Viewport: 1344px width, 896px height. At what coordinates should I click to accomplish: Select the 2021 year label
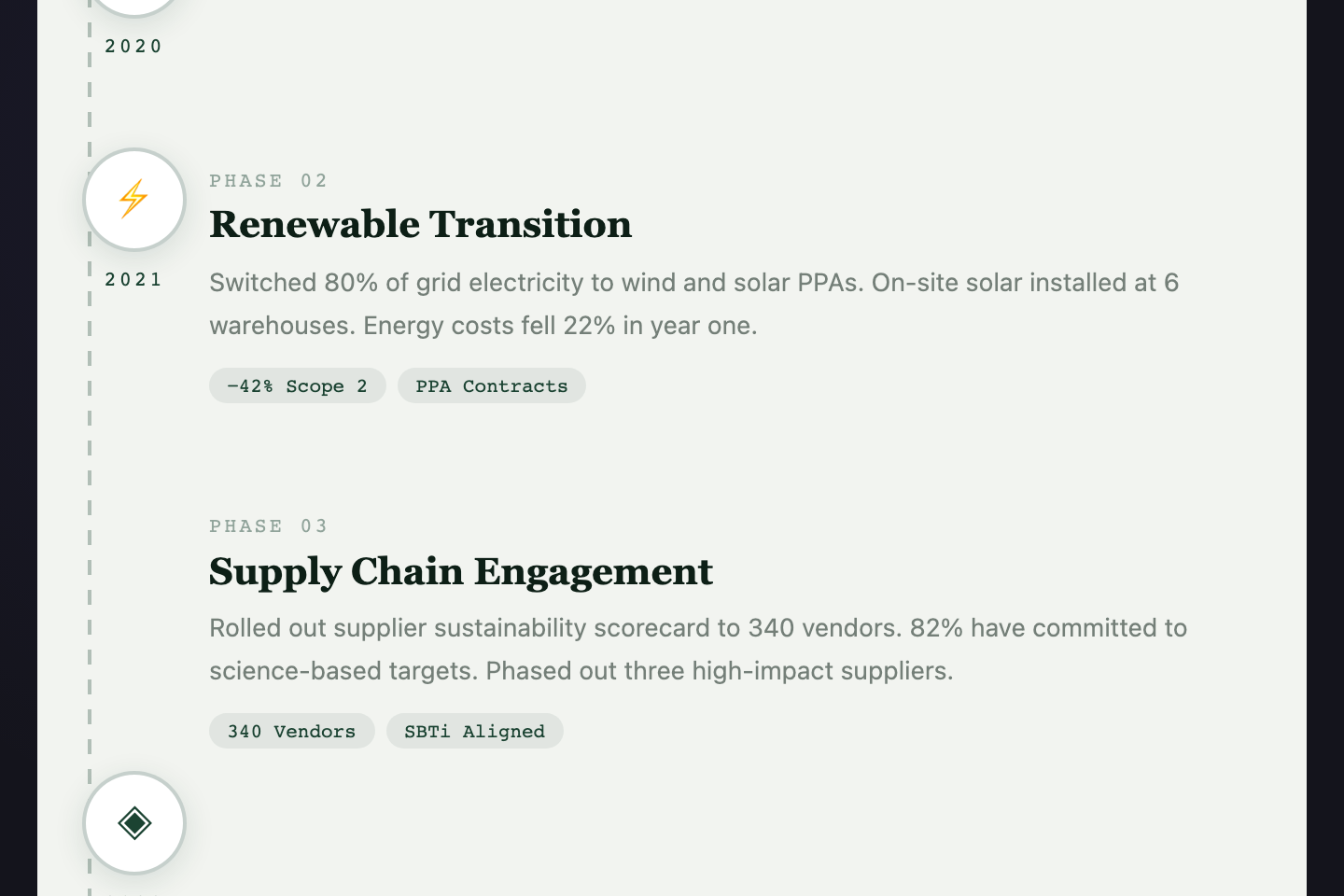(x=133, y=279)
